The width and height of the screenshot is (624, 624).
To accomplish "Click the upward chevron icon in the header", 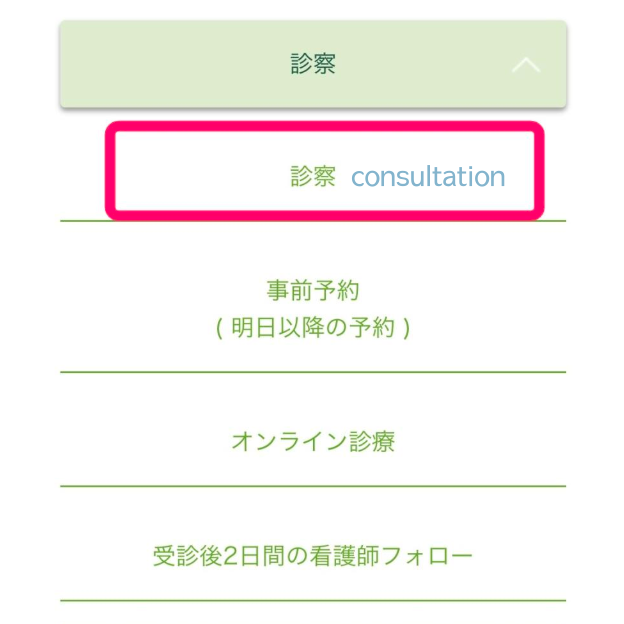I will point(526,65).
